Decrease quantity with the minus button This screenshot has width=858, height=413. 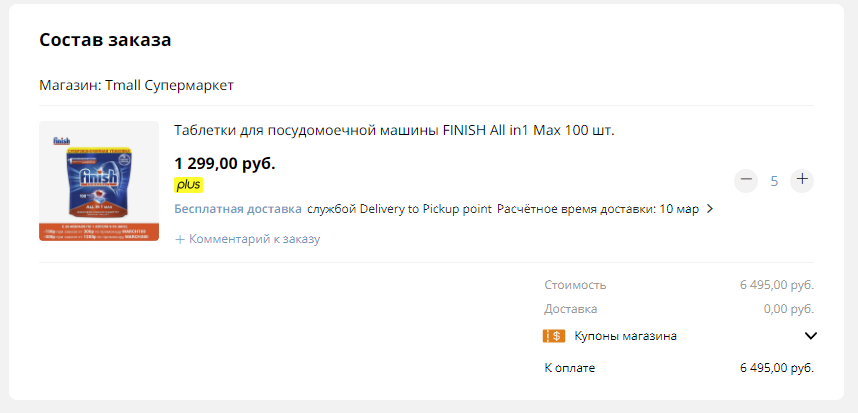746,181
